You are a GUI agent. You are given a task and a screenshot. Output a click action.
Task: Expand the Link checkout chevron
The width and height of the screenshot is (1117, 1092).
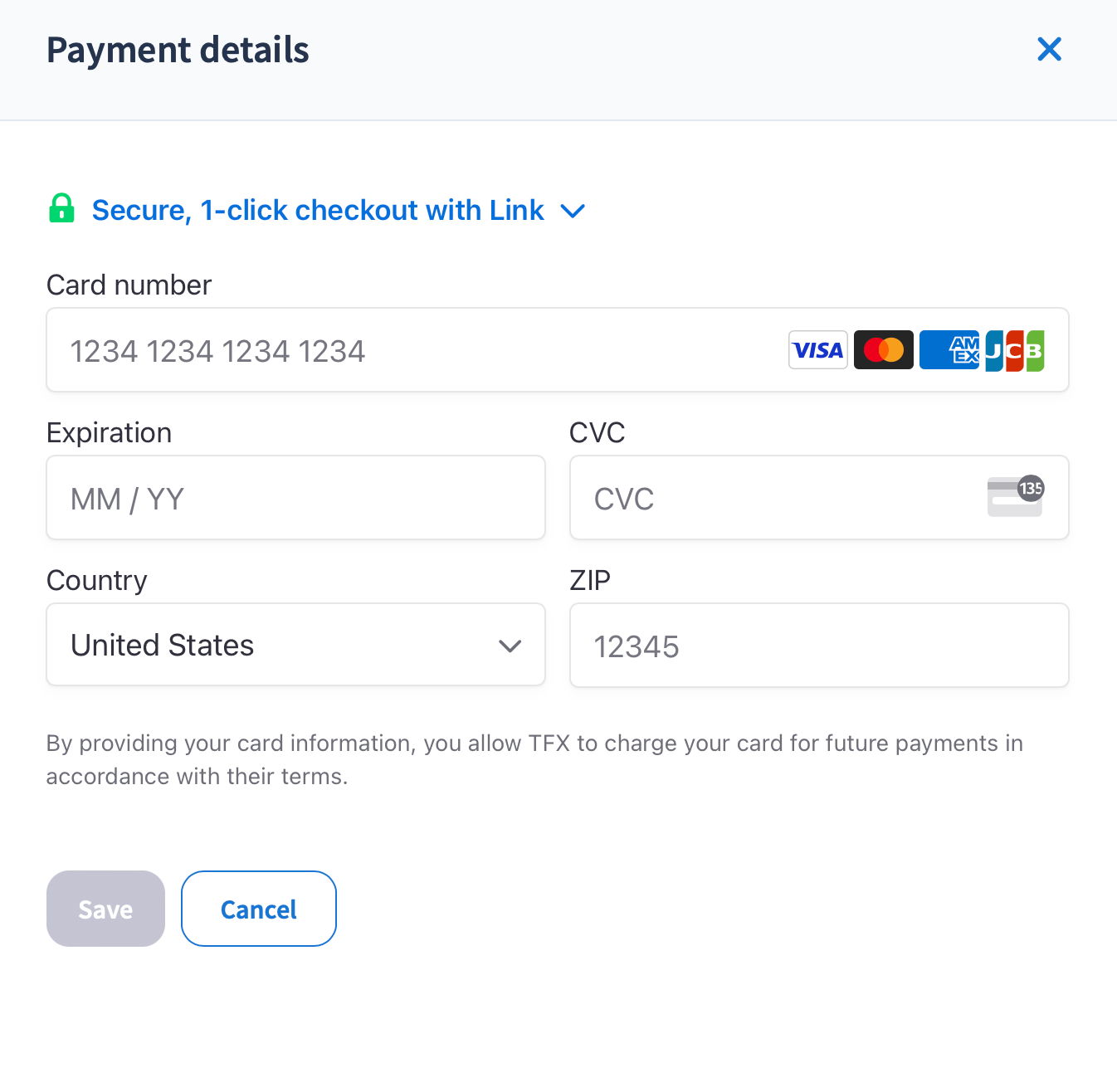tap(573, 211)
